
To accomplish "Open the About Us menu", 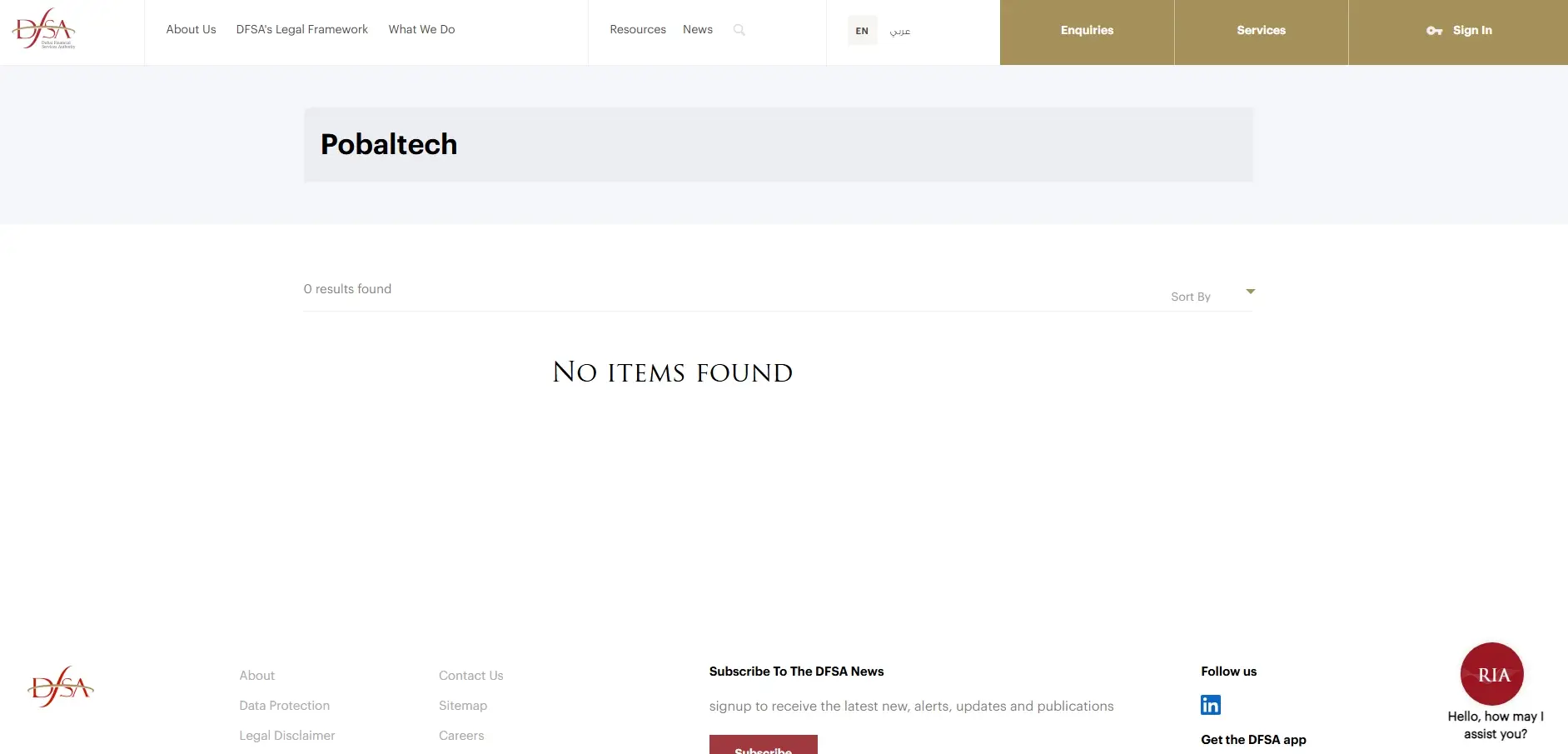I will coord(191,29).
